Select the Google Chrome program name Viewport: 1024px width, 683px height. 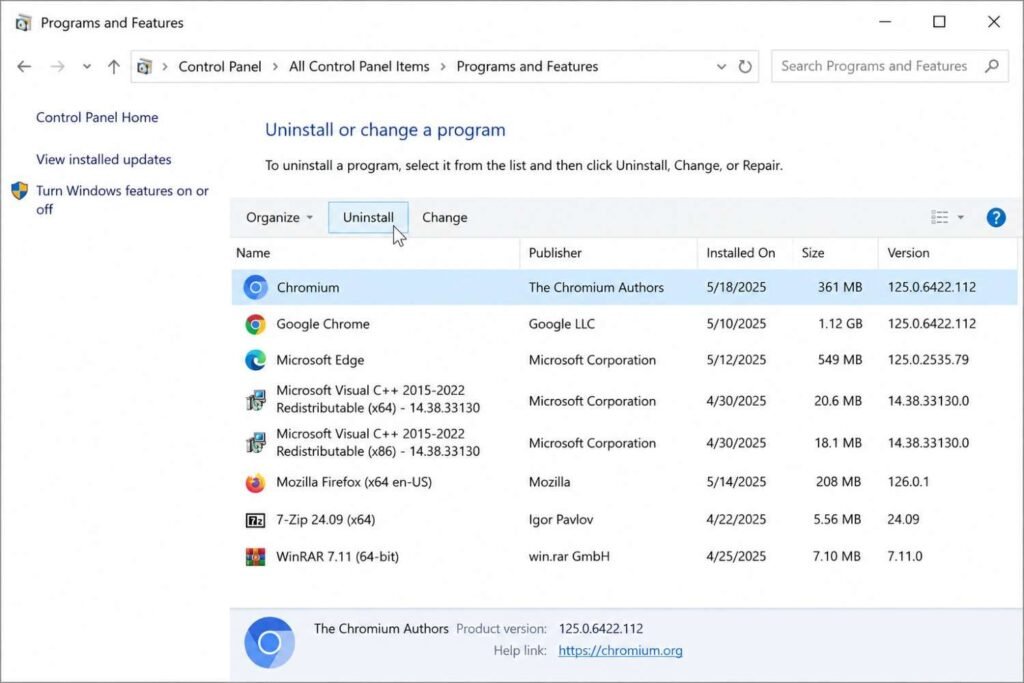click(323, 324)
